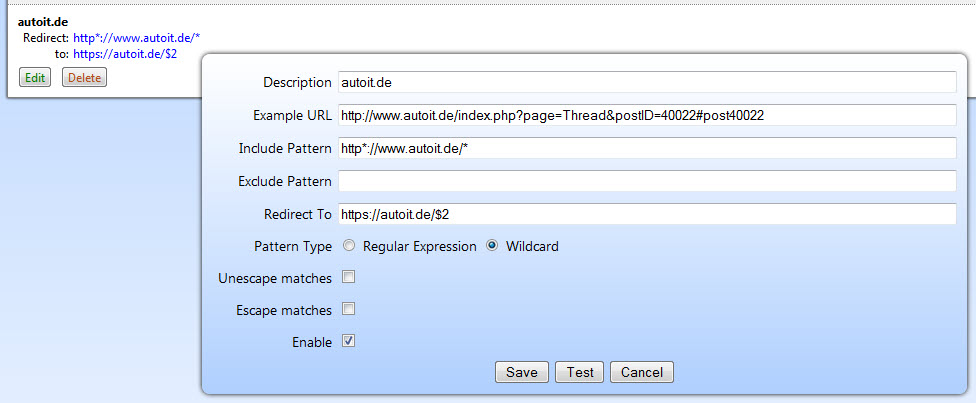Tick the Escape matches checkbox
976x403 pixels.
(349, 309)
